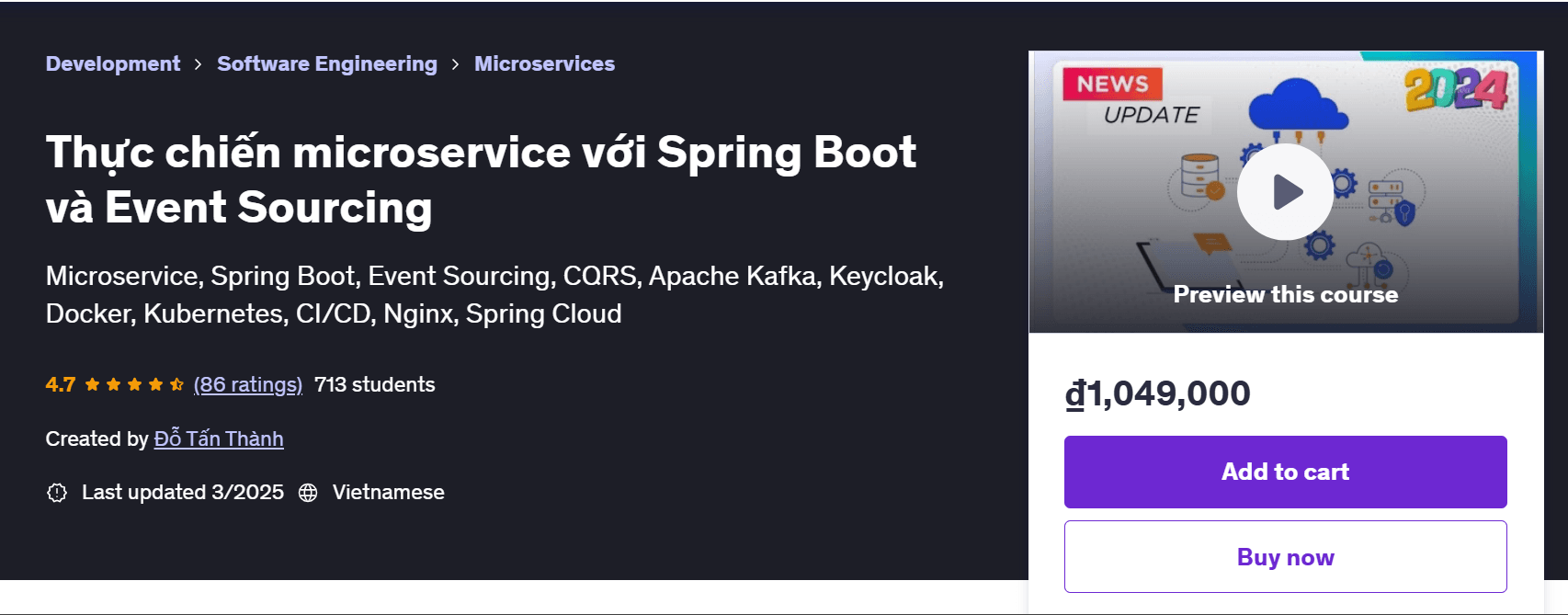The width and height of the screenshot is (1568, 615).
Task: Click the 4.7 rating score
Action: click(x=61, y=384)
